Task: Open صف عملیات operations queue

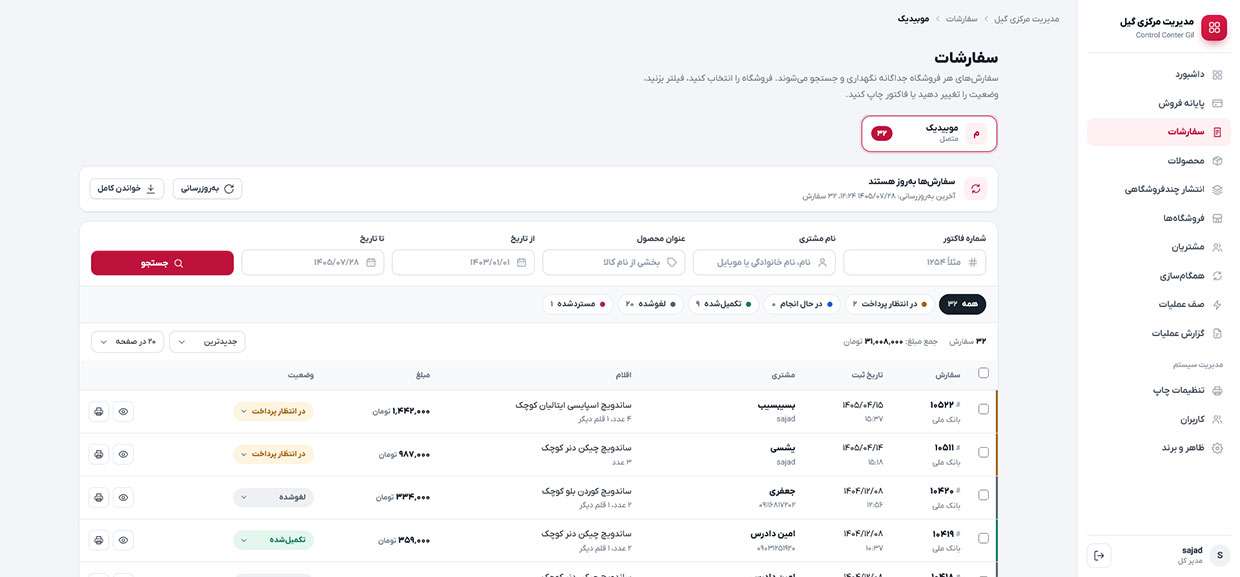Action: tap(1158, 304)
